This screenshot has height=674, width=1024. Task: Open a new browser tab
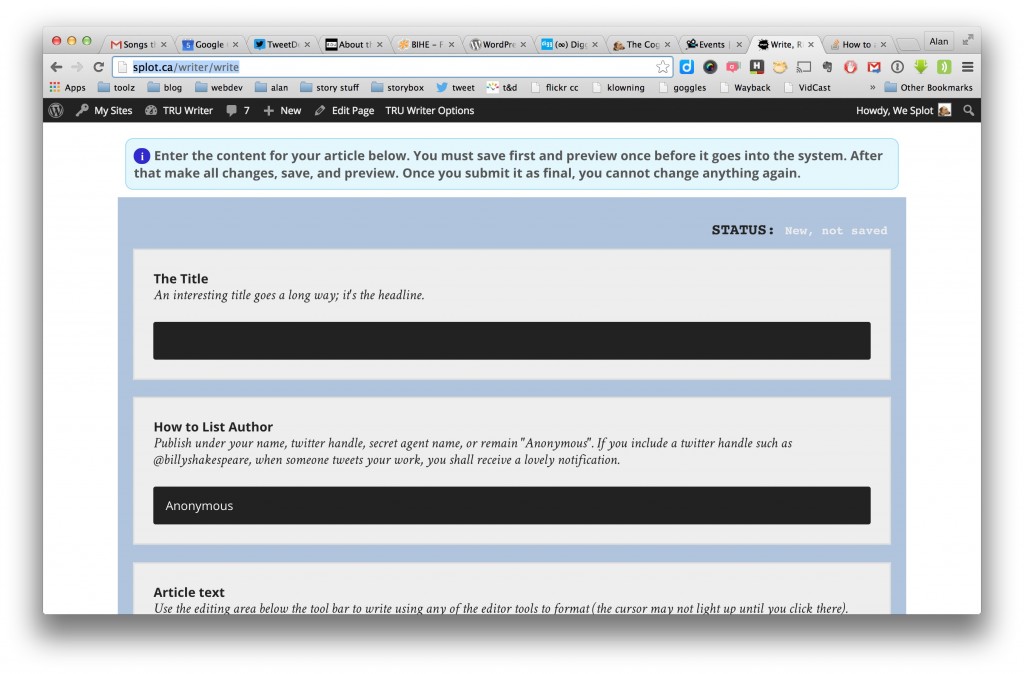pyautogui.click(x=908, y=44)
